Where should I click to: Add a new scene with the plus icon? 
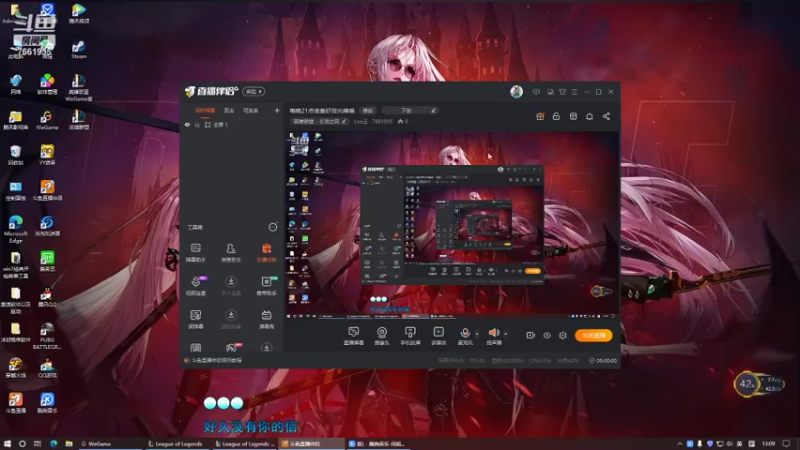coord(277,110)
